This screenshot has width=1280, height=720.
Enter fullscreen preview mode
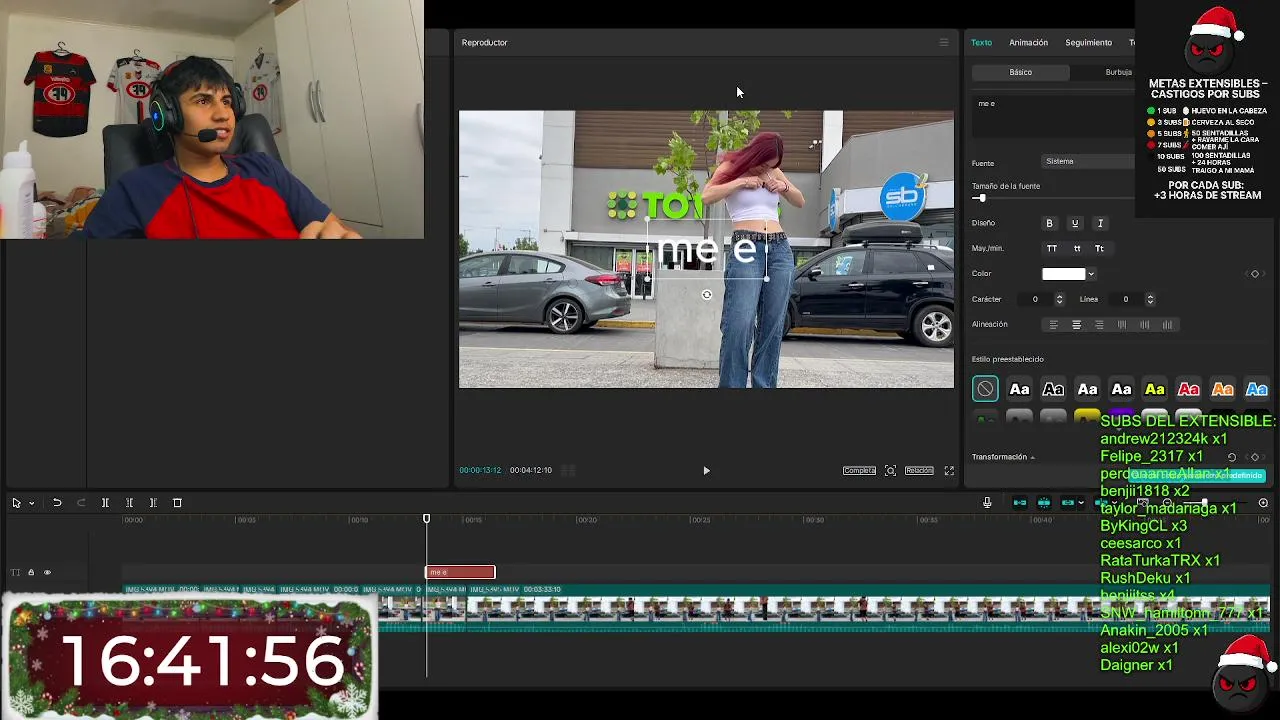coord(949,470)
